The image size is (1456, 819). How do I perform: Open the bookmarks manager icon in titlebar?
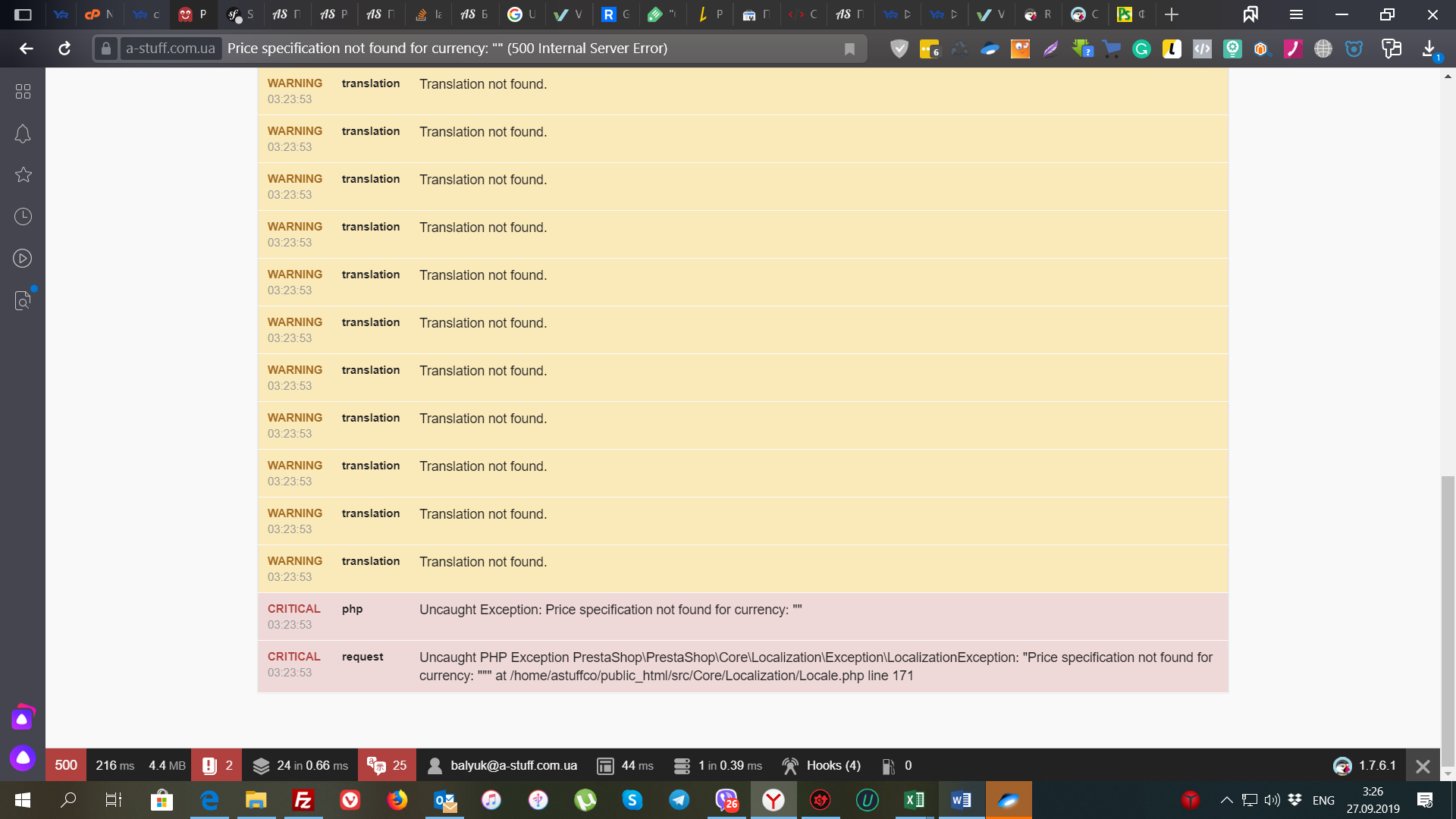click(1250, 14)
